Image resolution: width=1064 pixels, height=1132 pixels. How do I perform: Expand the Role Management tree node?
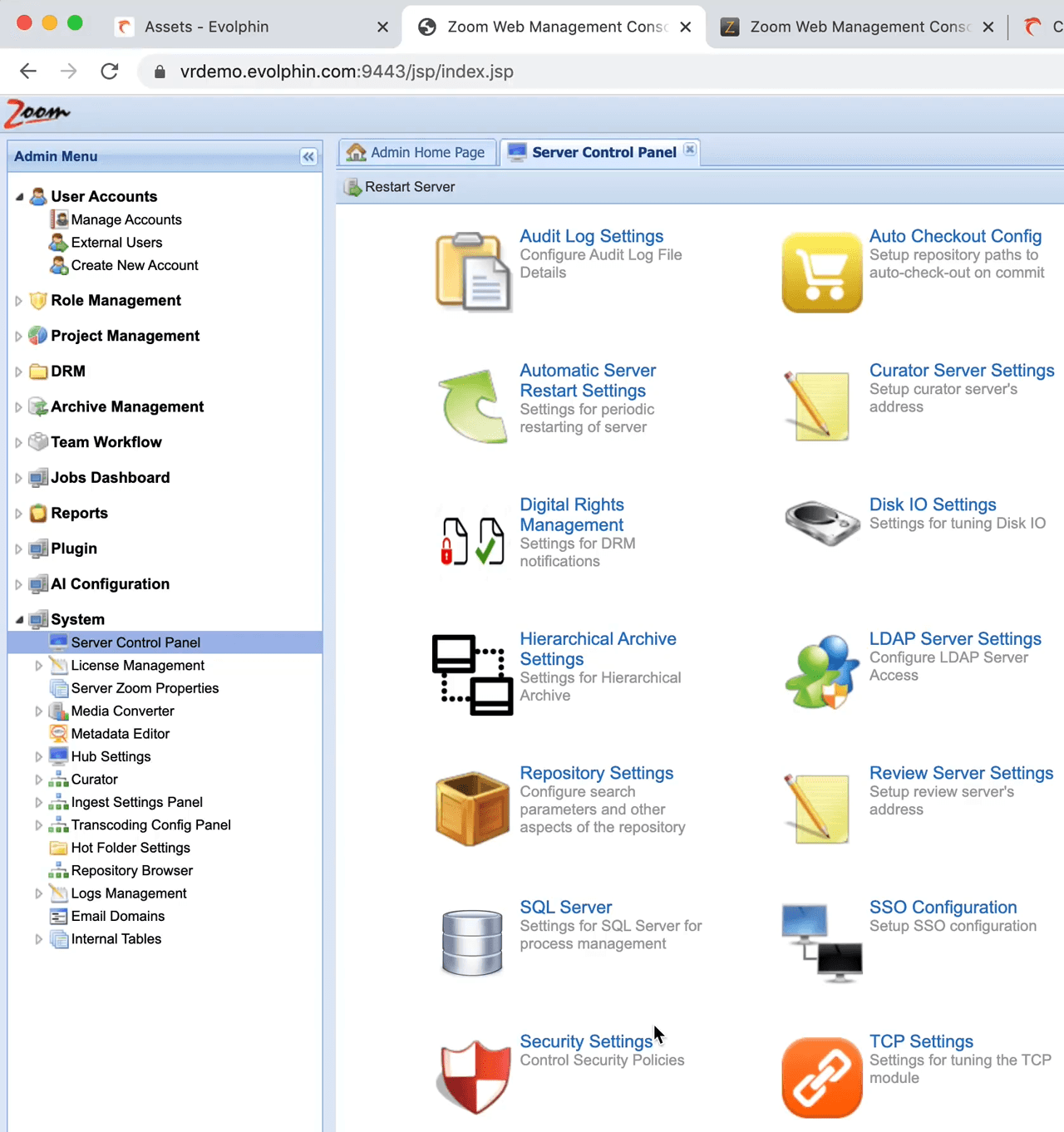click(x=18, y=301)
